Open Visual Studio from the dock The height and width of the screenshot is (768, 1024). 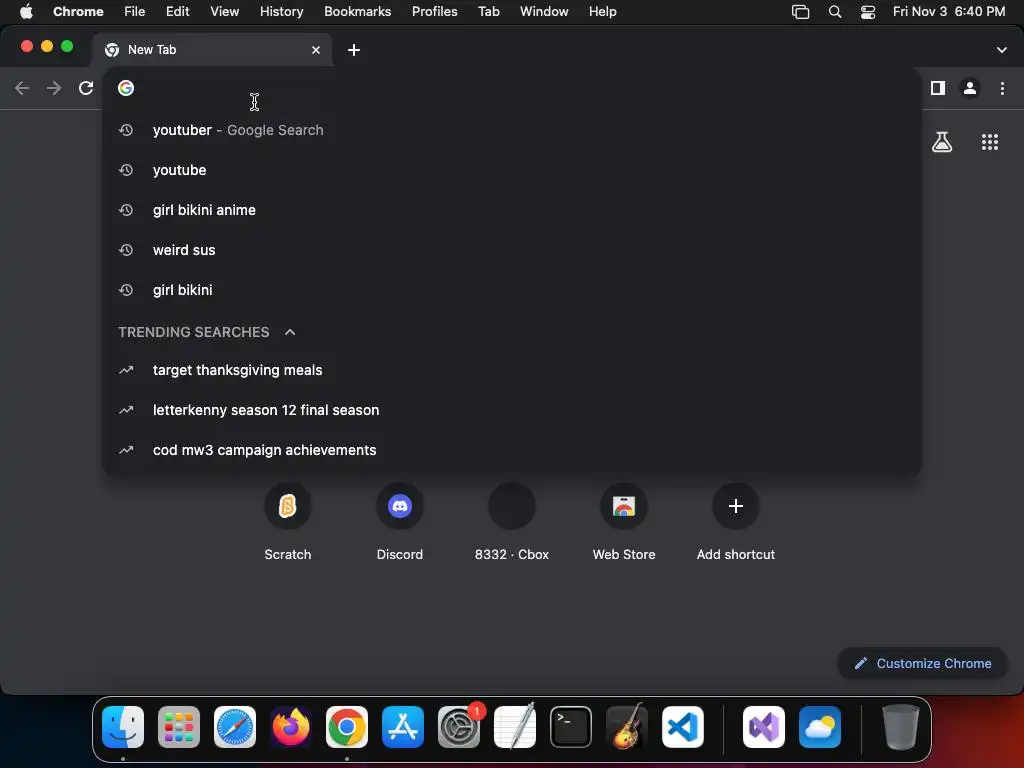coord(764,727)
